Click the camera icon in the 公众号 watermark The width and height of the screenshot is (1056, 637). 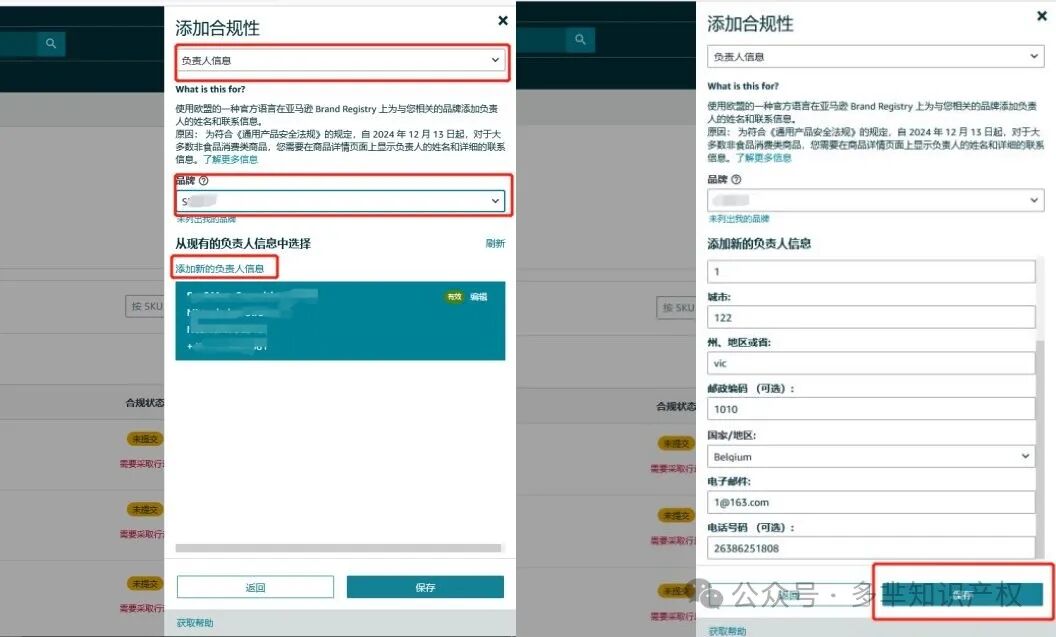(712, 594)
